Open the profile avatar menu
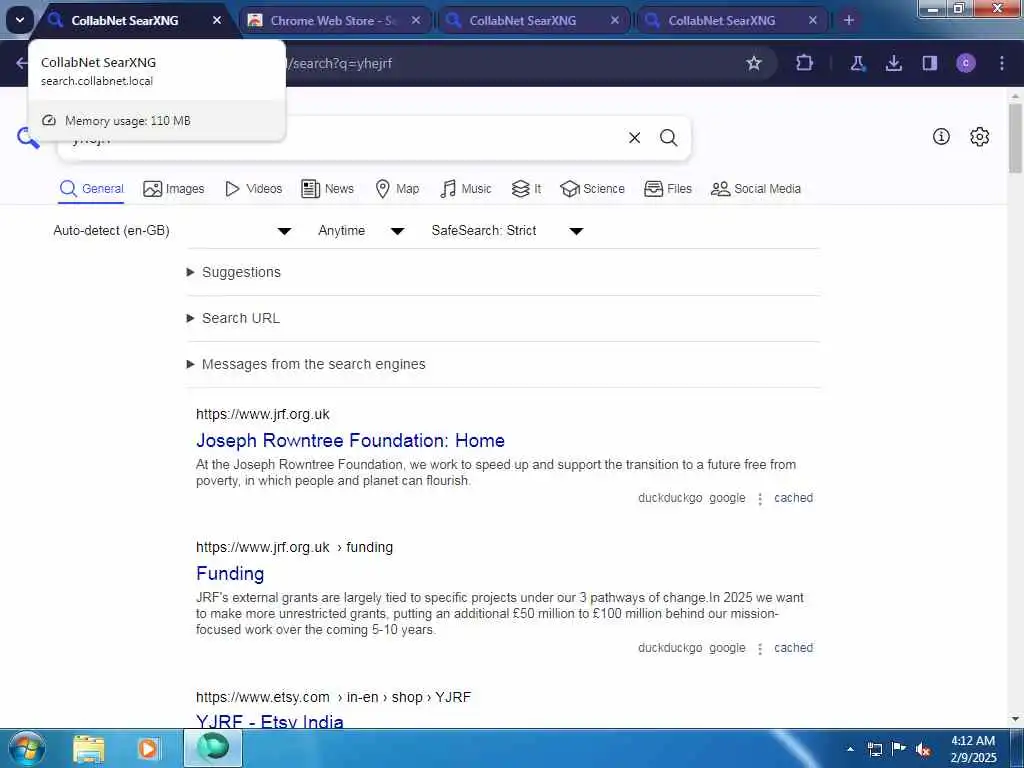Viewport: 1024px width, 768px height. click(966, 63)
